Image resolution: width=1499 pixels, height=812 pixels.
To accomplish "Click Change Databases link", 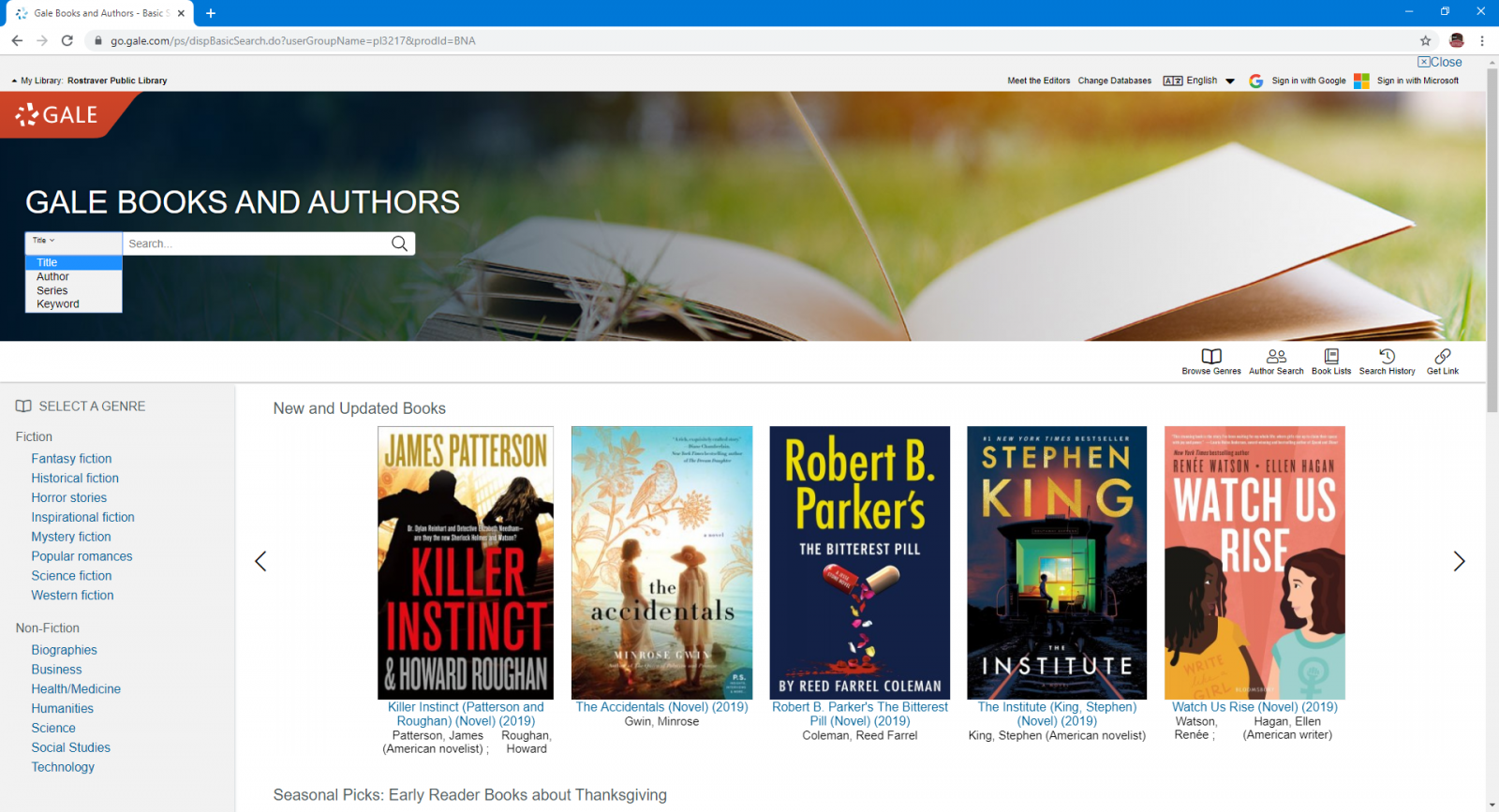I will [1115, 81].
